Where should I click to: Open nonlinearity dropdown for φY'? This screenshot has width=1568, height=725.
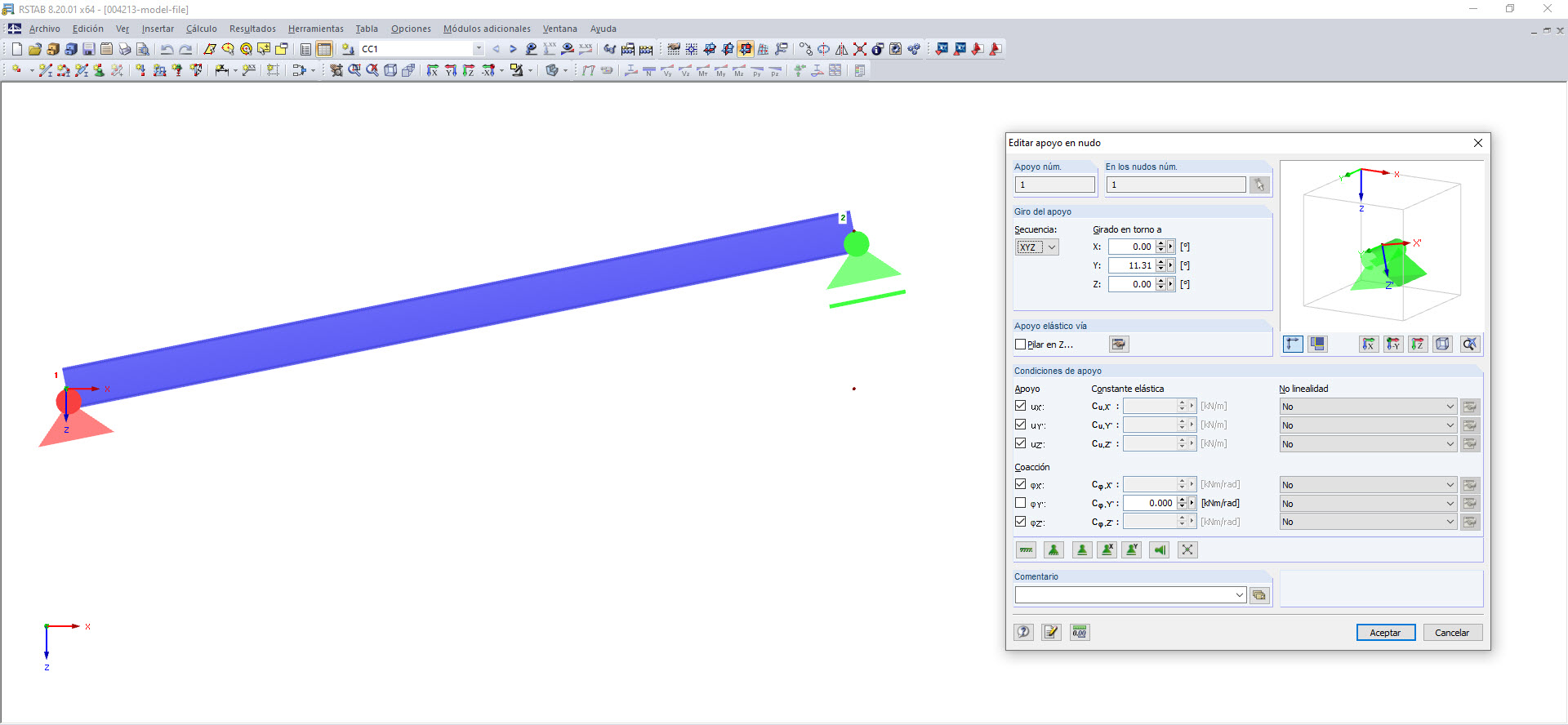point(1368,504)
